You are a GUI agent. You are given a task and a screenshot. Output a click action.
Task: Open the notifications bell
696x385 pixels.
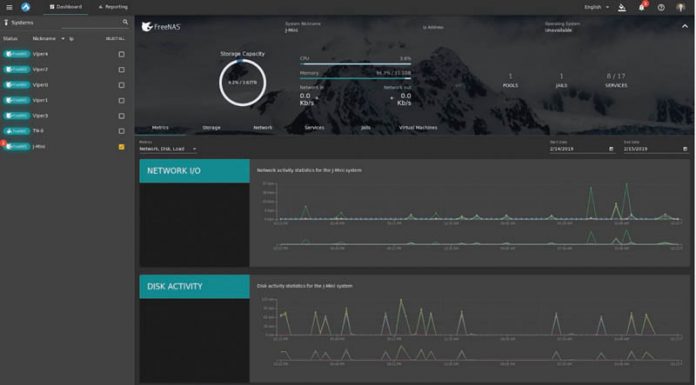pos(642,7)
